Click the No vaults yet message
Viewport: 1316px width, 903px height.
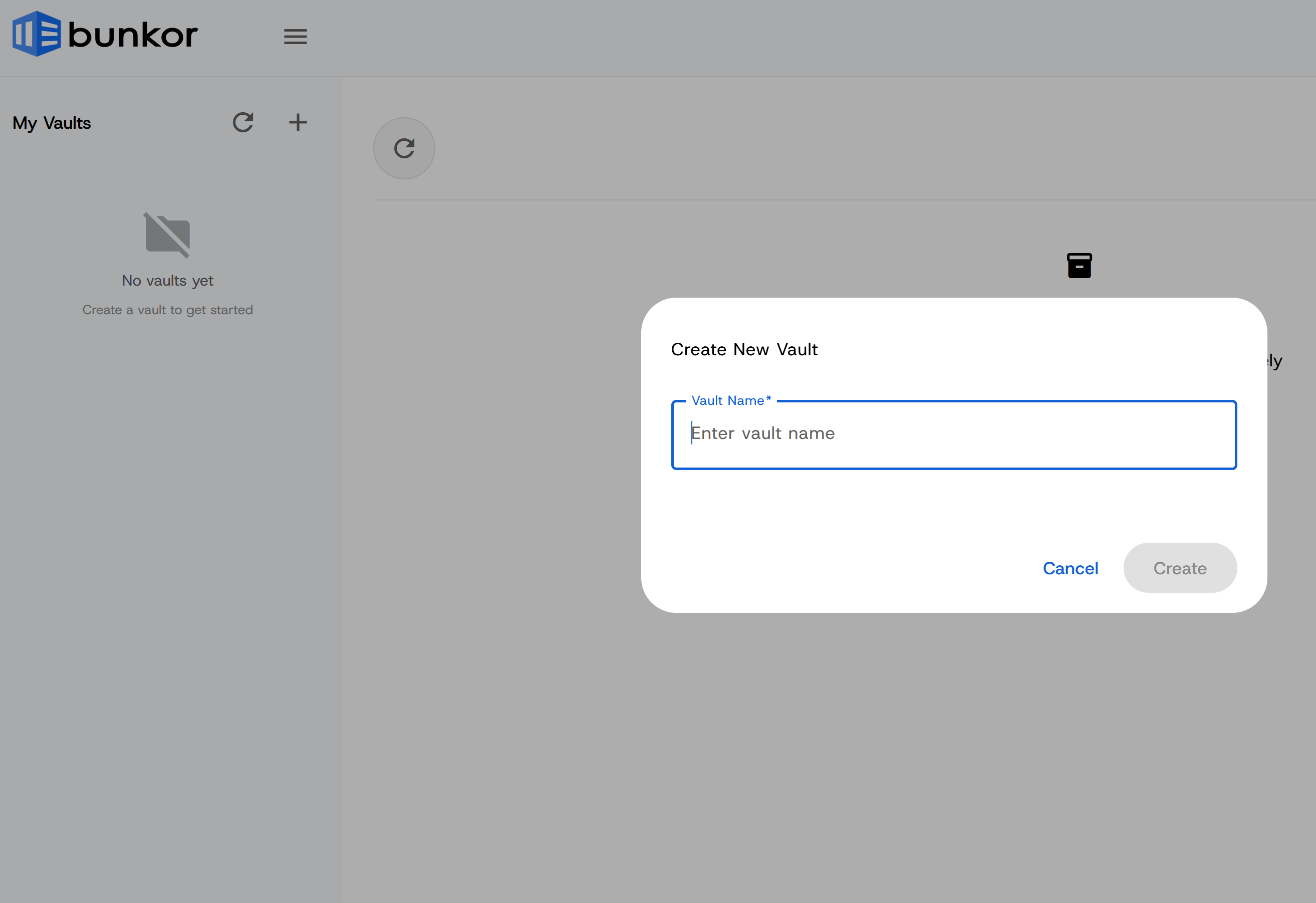click(x=168, y=281)
